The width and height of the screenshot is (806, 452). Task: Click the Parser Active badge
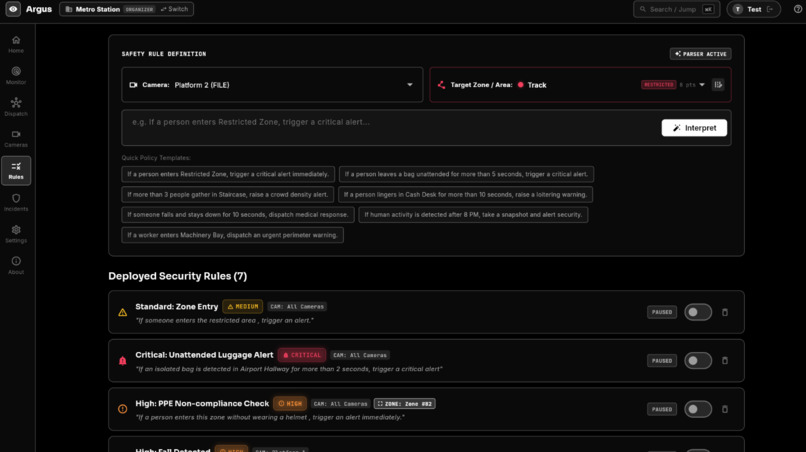coord(700,54)
